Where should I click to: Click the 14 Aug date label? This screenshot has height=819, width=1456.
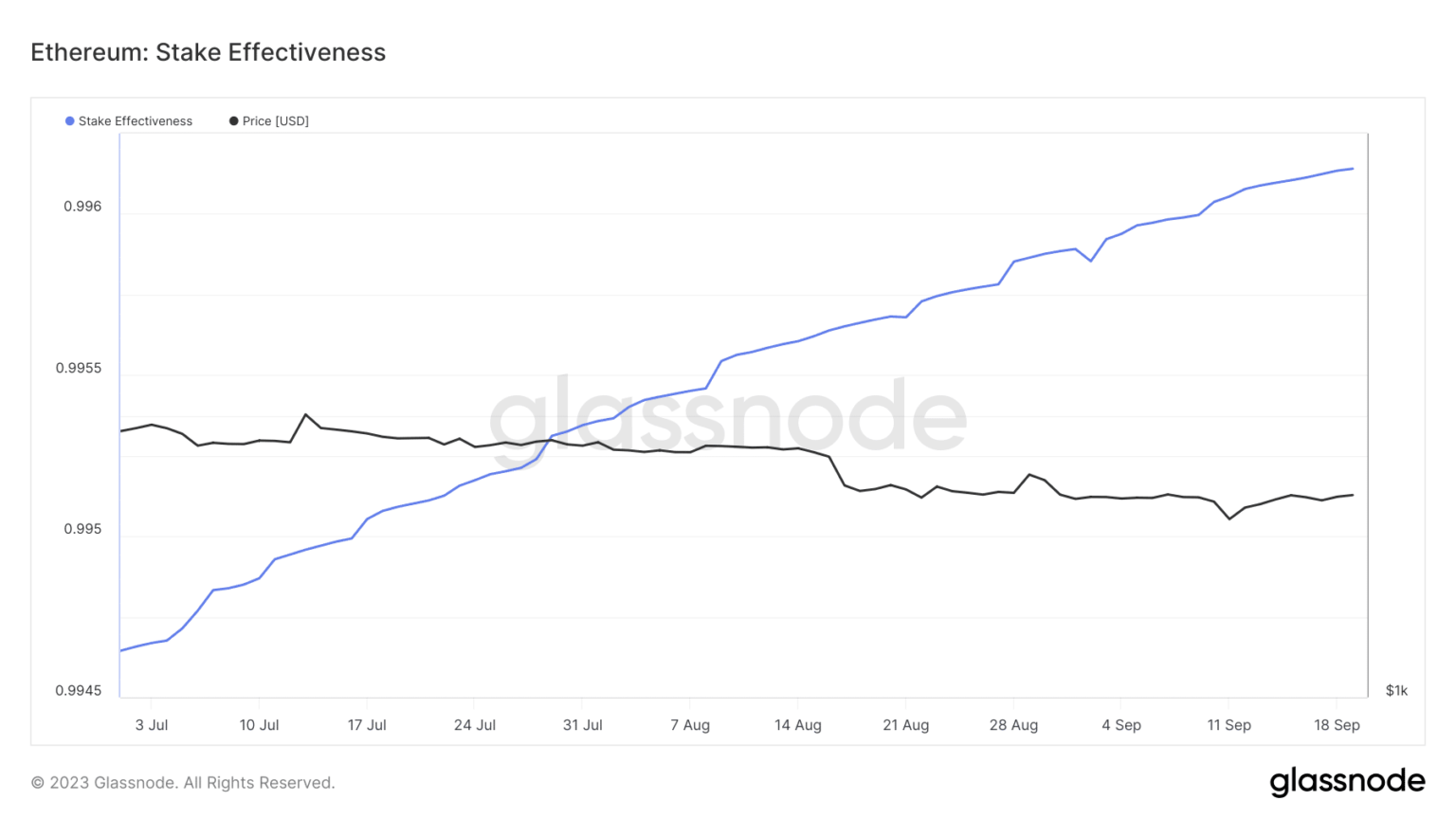798,725
